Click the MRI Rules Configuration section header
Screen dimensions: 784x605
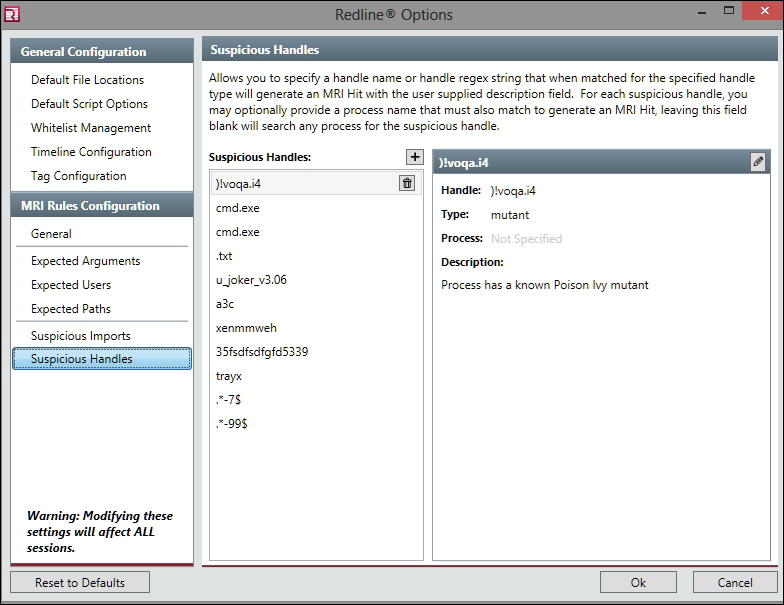(x=102, y=206)
